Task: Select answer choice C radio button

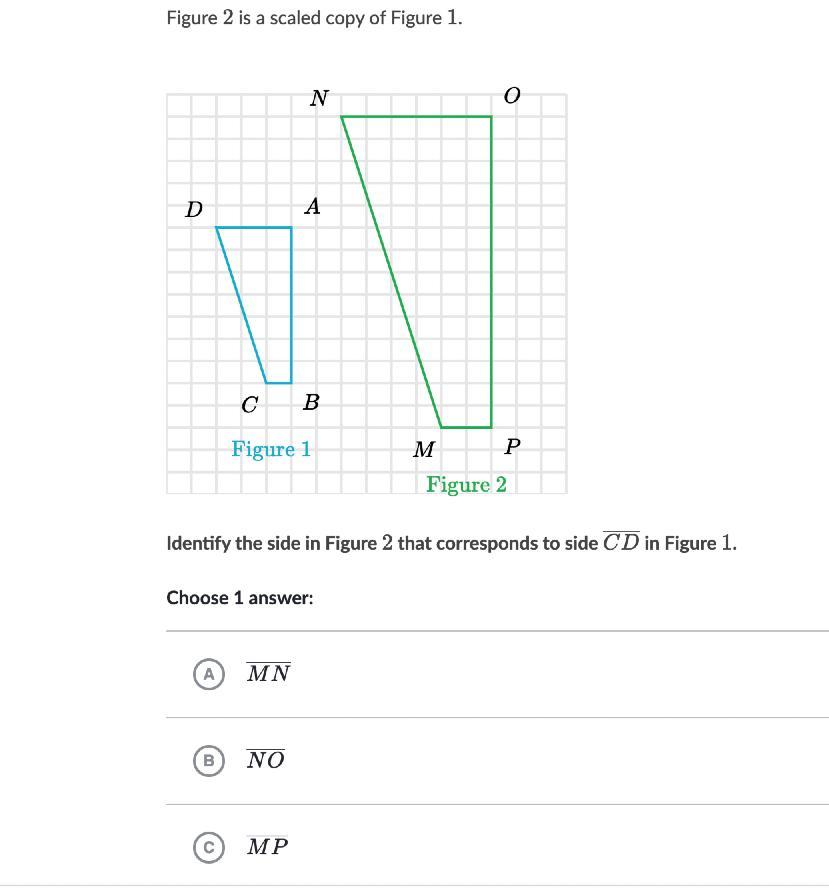Action: point(208,819)
